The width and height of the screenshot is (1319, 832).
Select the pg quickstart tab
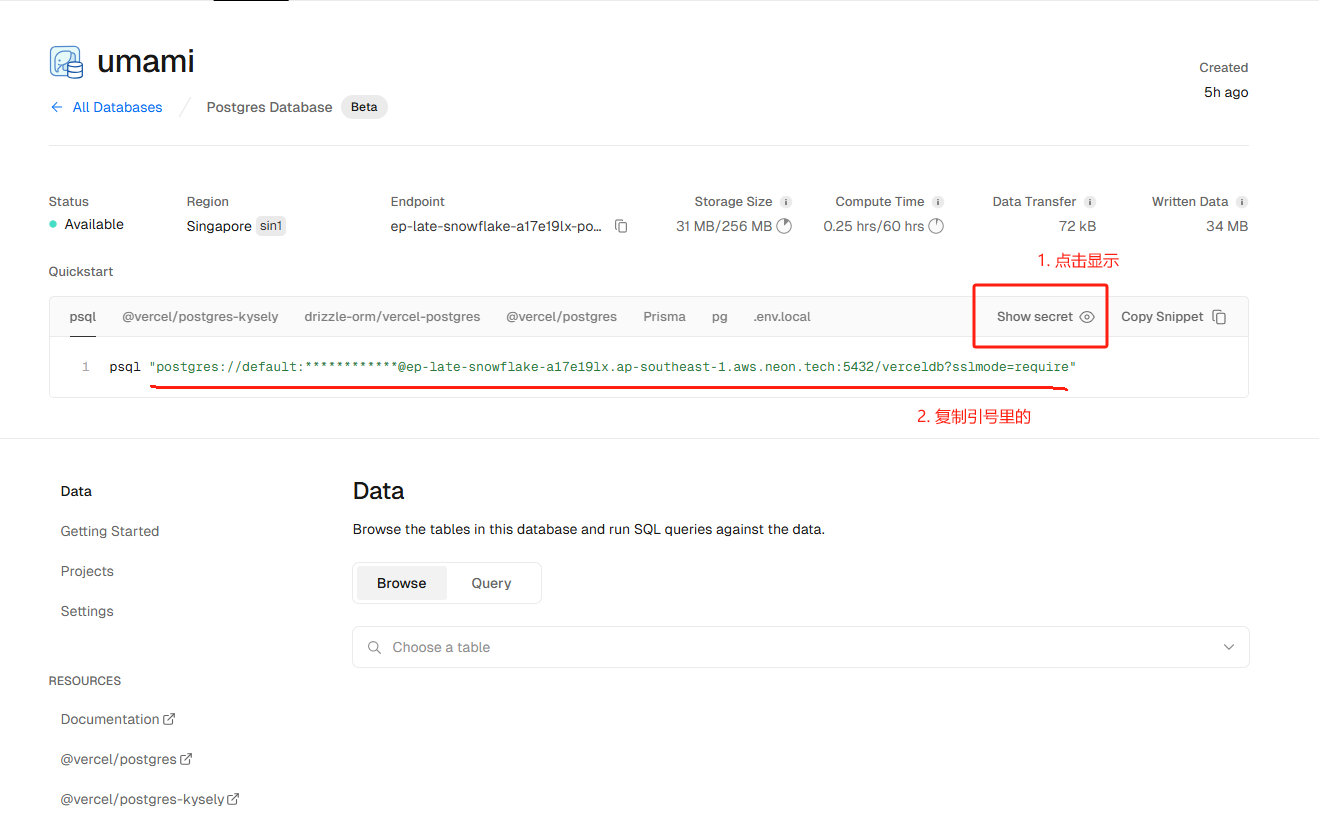[720, 317]
